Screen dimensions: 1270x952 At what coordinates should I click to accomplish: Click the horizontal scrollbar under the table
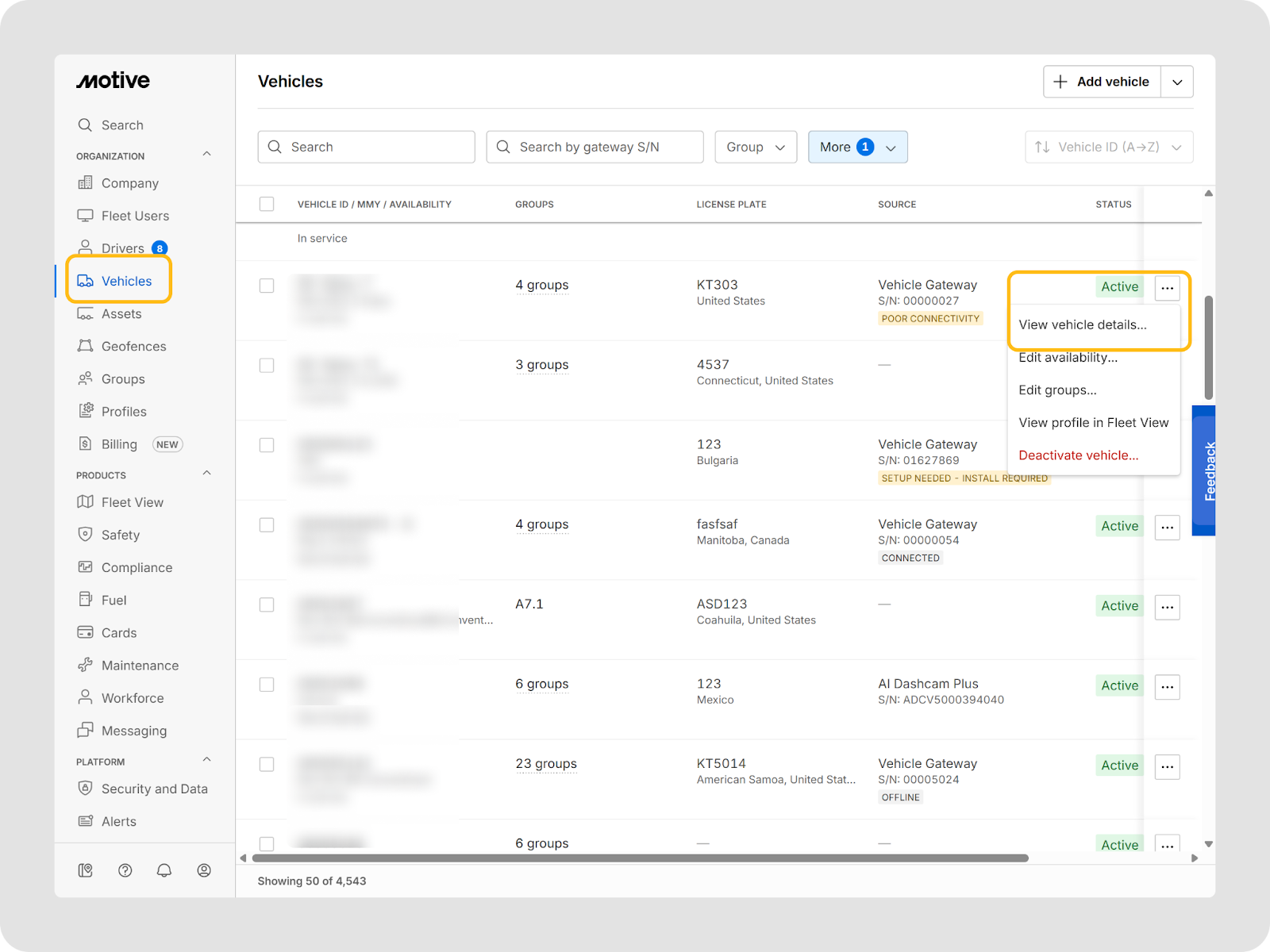pos(640,858)
